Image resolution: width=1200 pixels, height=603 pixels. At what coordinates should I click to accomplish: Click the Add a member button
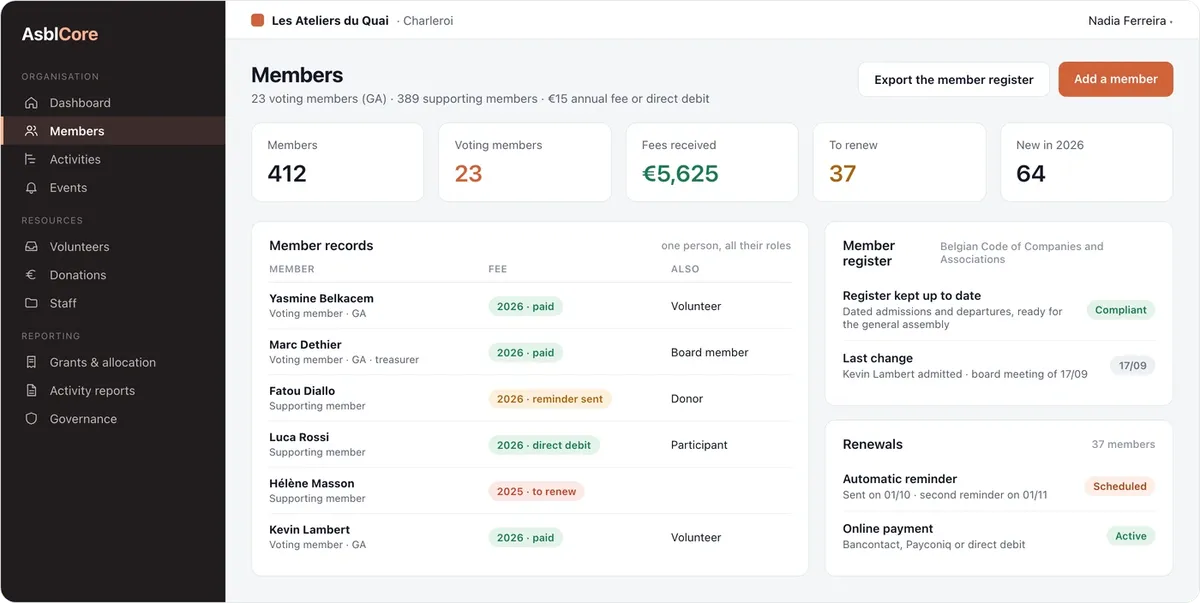click(x=1116, y=80)
